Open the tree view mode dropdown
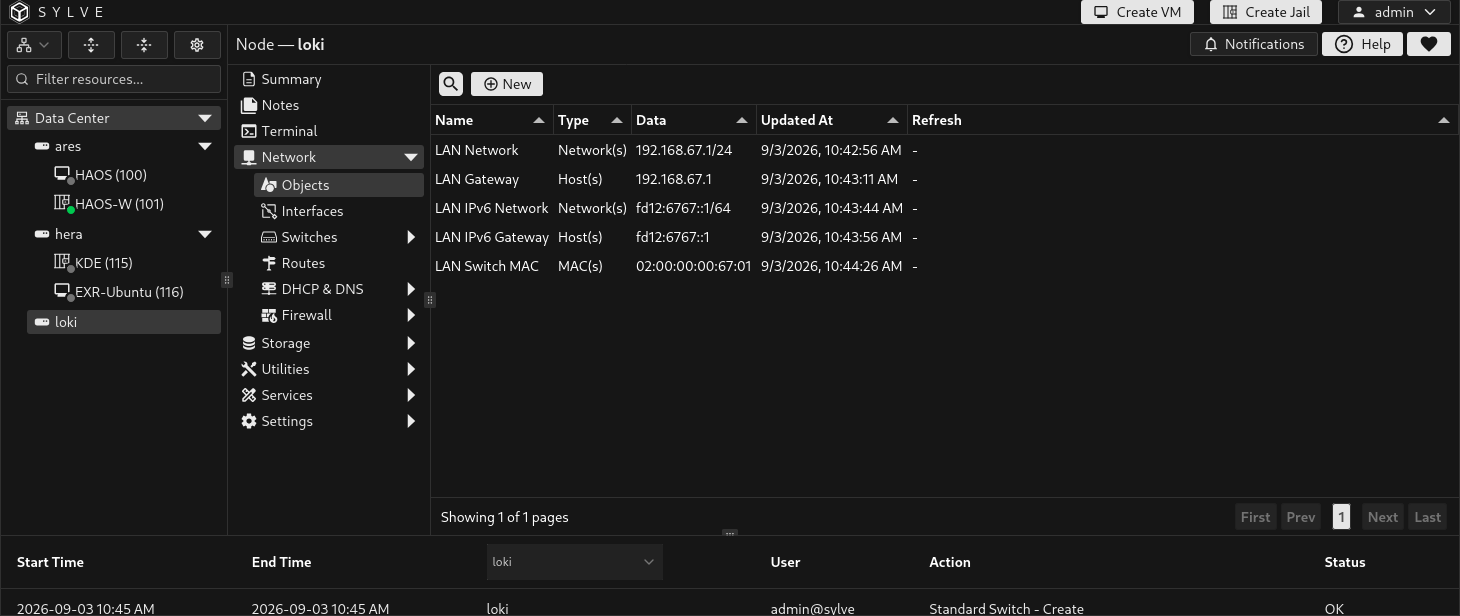 pos(34,45)
